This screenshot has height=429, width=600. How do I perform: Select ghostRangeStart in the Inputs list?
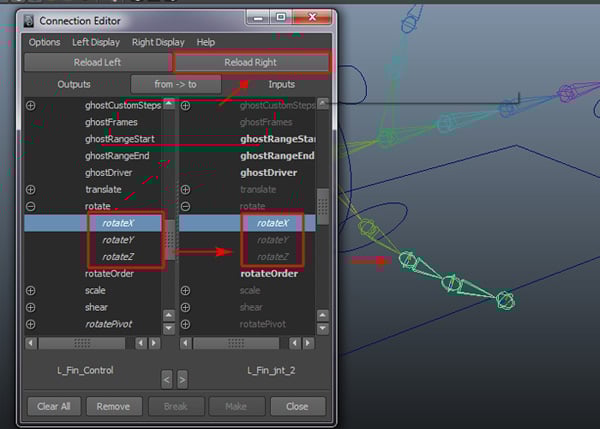tap(278, 139)
